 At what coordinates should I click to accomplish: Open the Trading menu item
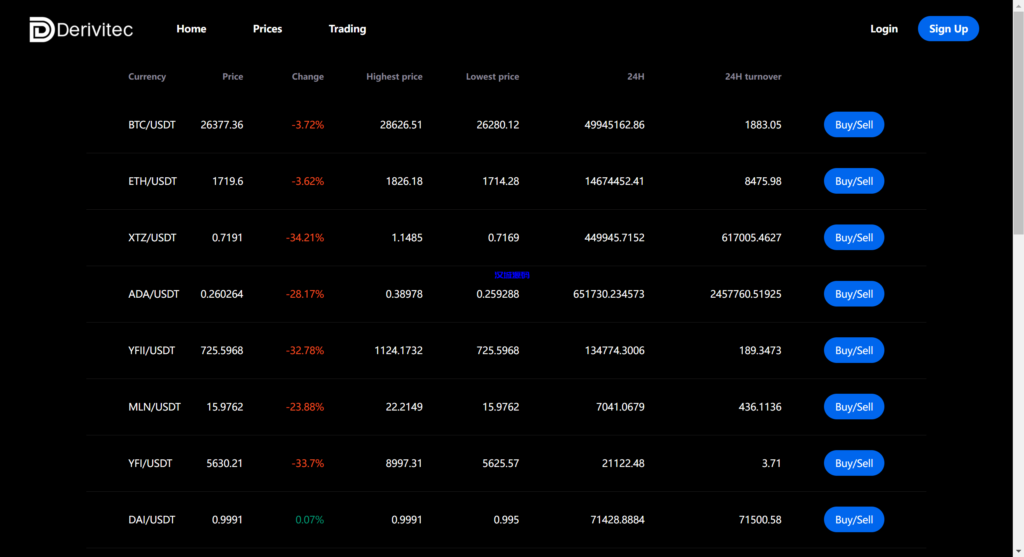click(347, 29)
